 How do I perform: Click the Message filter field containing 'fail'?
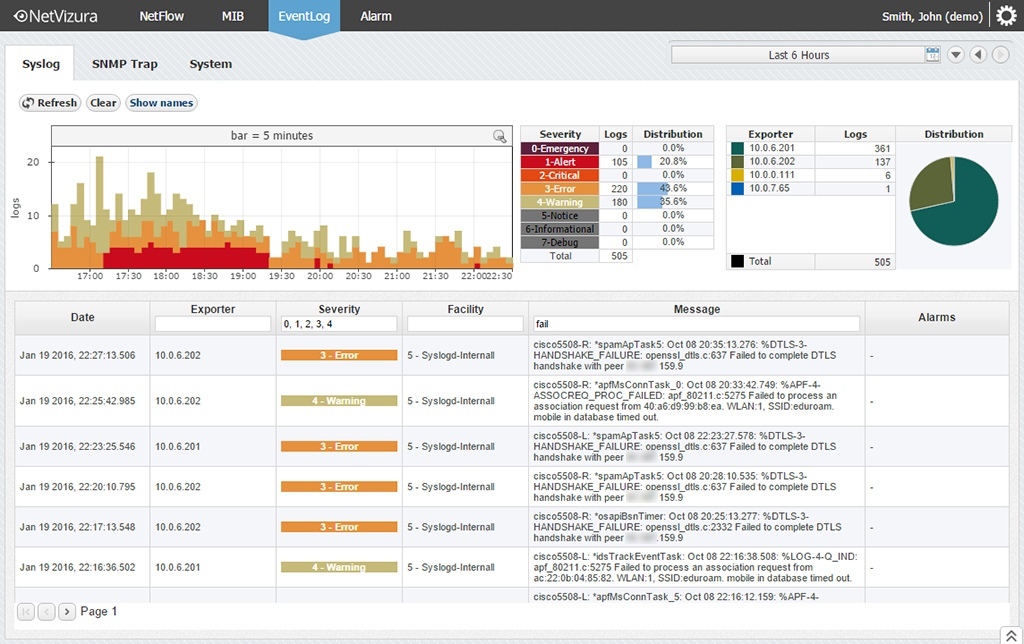point(695,324)
